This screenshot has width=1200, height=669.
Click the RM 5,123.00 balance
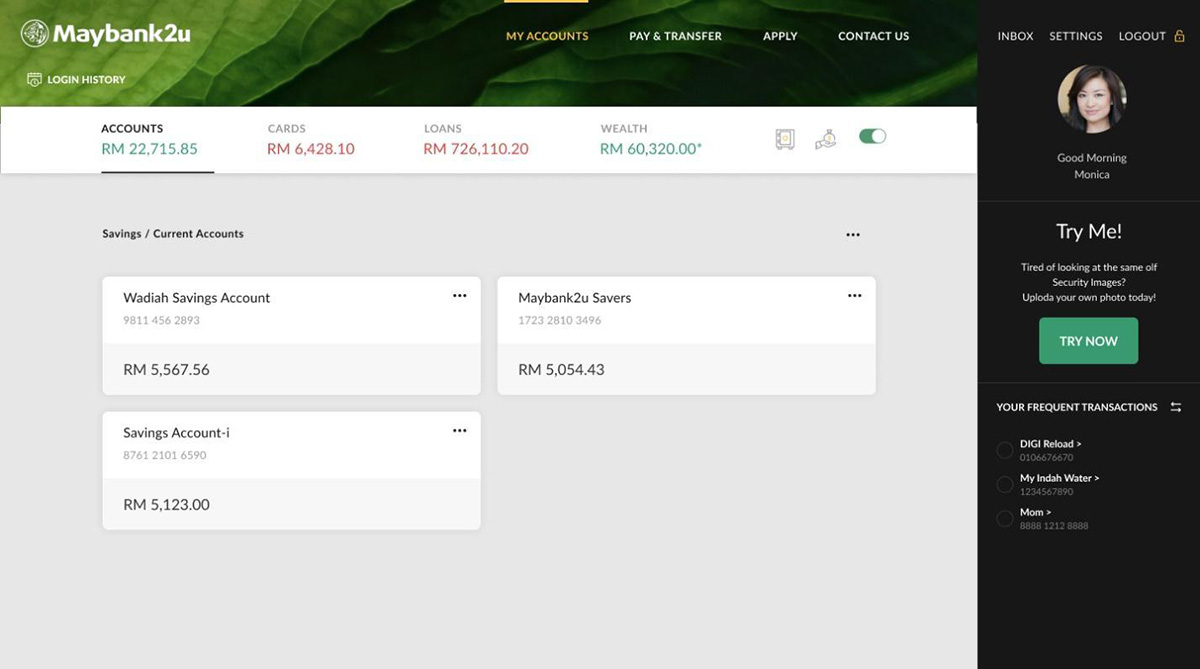[167, 505]
